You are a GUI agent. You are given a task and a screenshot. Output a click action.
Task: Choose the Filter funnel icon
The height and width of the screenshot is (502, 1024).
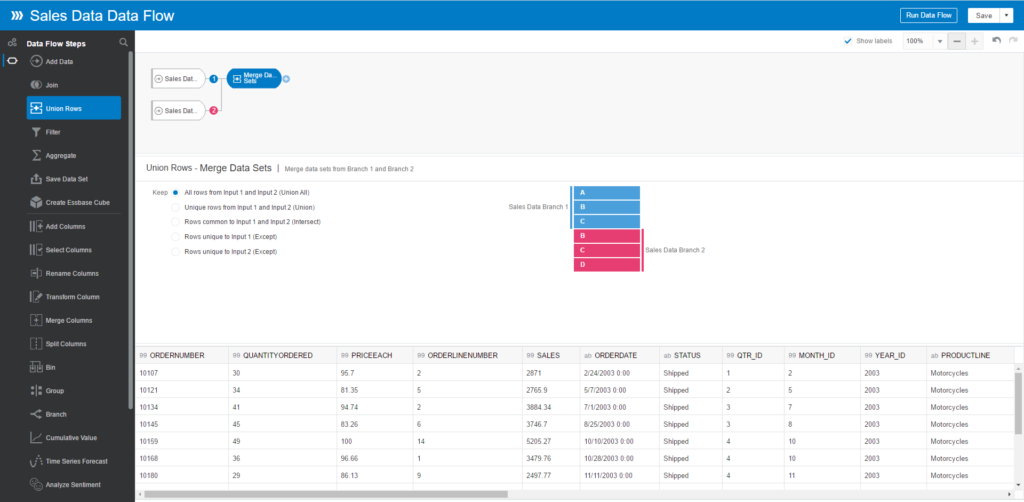(x=37, y=132)
